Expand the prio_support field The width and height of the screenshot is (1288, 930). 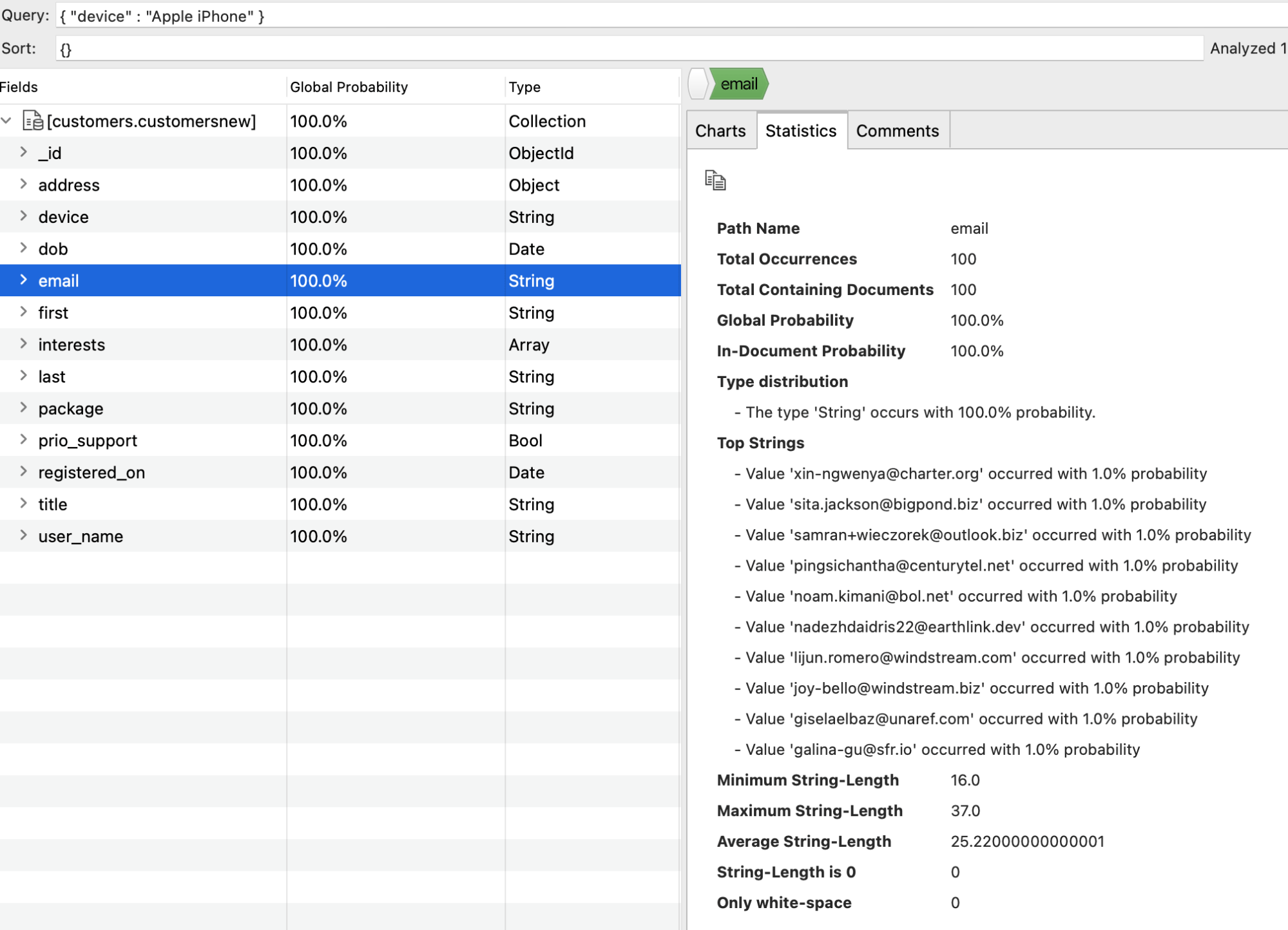click(23, 439)
